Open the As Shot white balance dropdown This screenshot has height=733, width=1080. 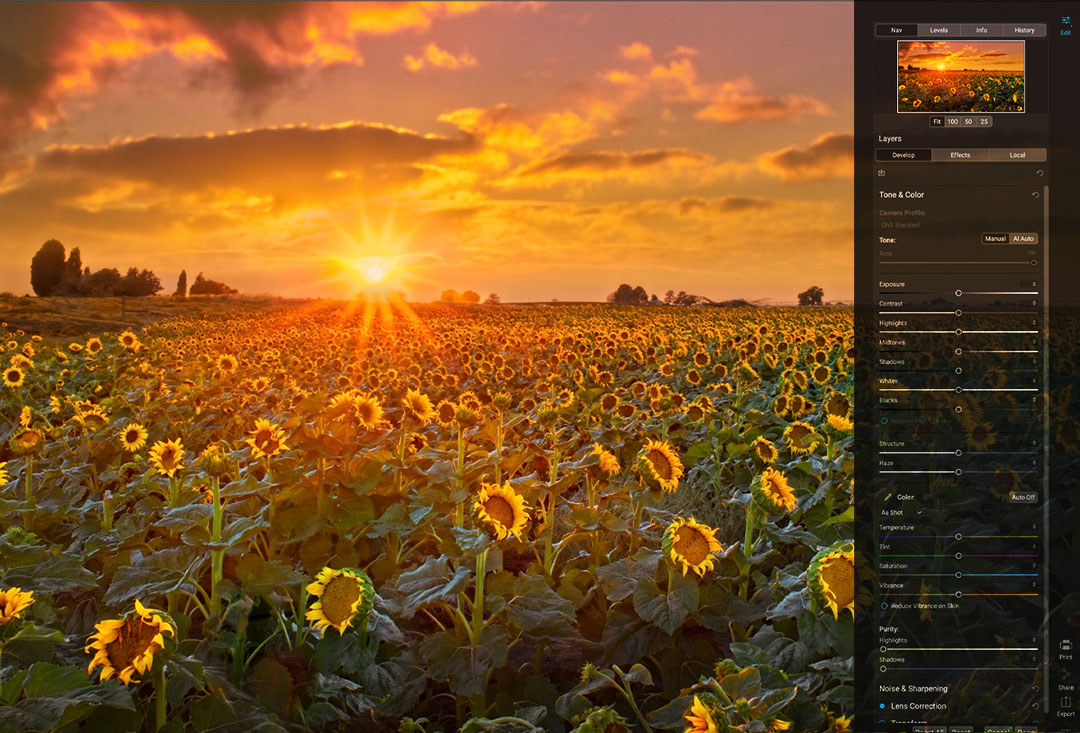click(901, 513)
